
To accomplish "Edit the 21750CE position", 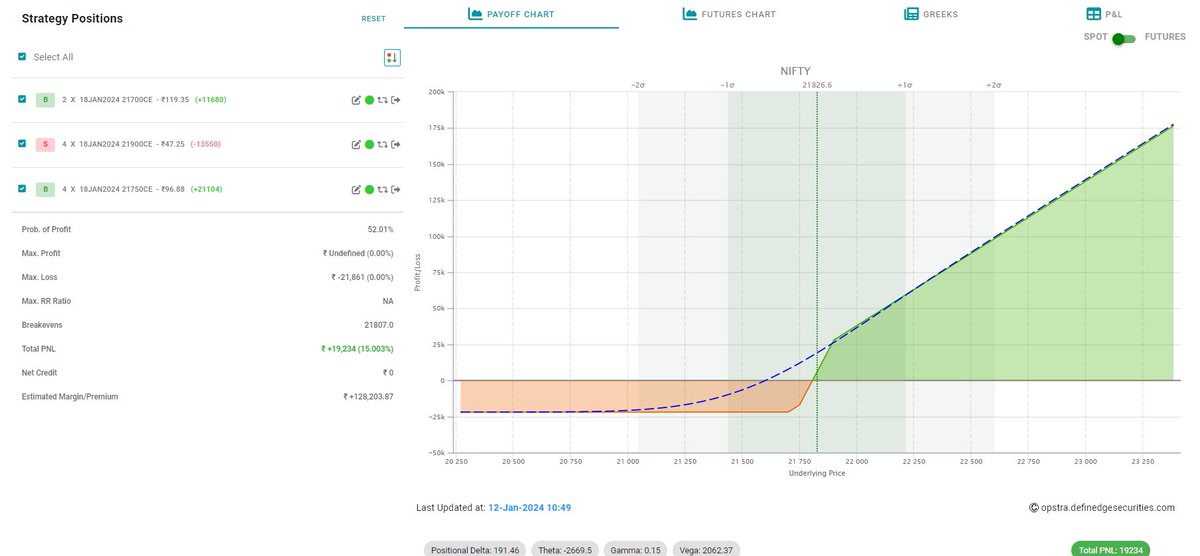I will [356, 189].
